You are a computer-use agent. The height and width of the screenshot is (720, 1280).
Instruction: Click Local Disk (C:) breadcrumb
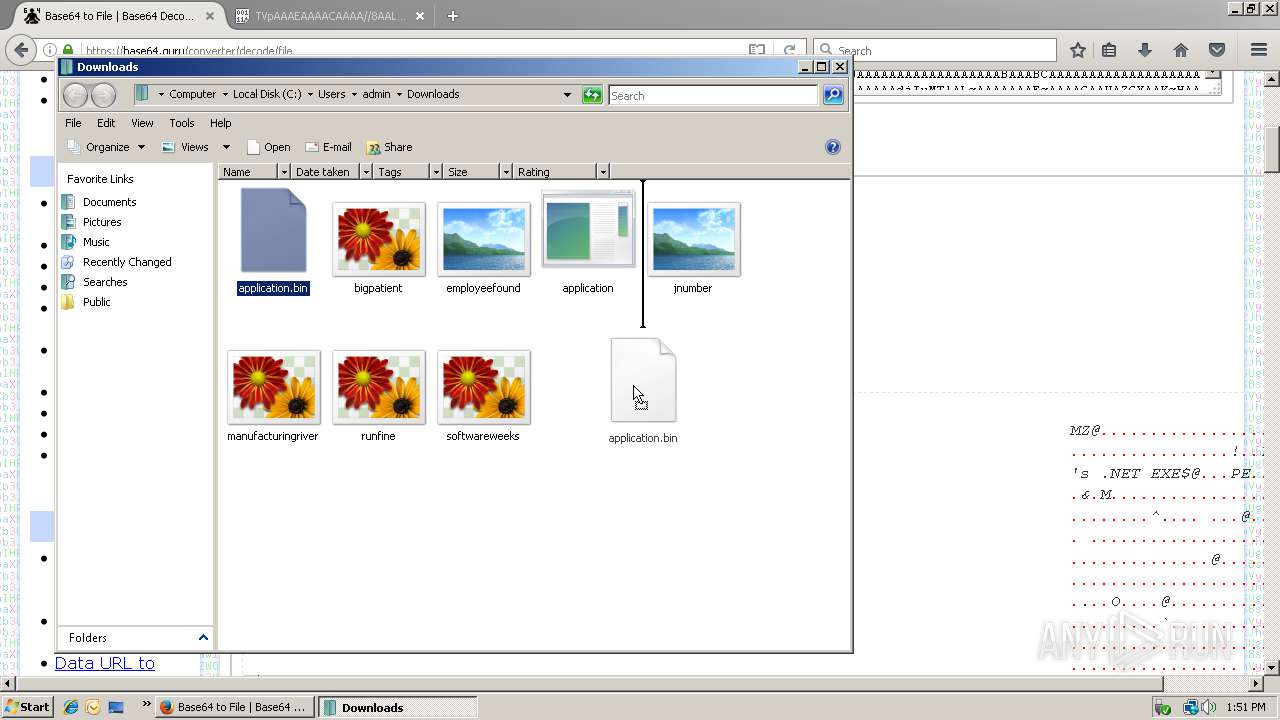(267, 94)
